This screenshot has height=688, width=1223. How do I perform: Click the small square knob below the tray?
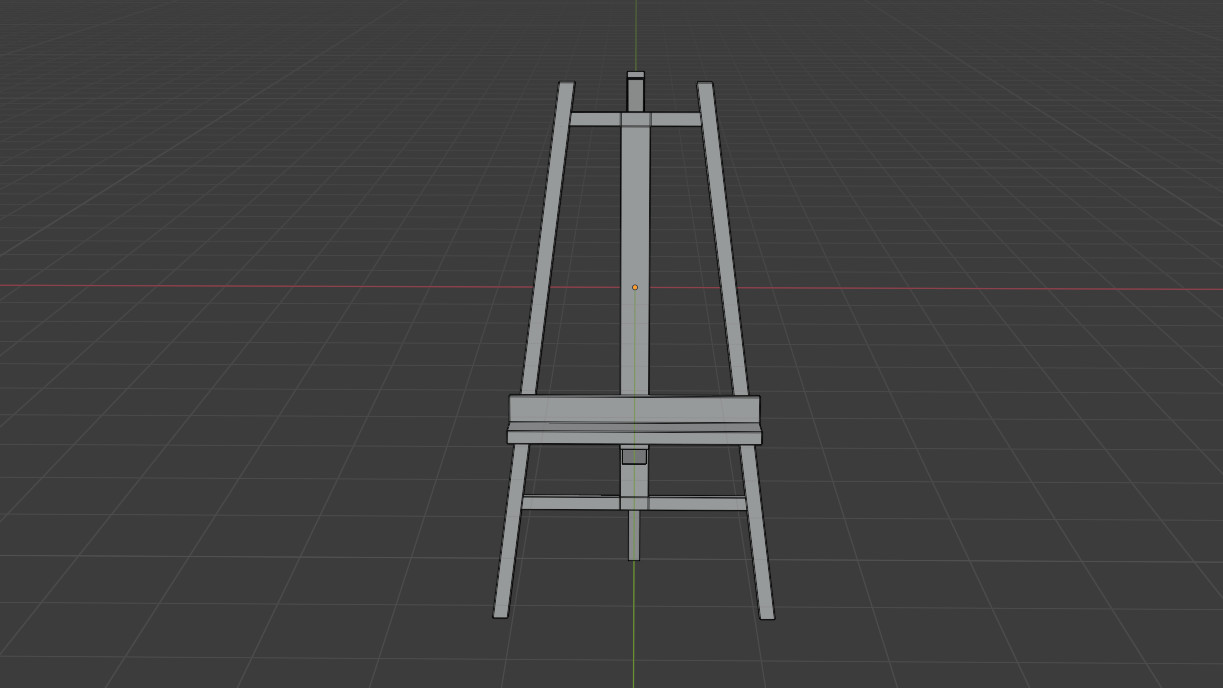(633, 458)
